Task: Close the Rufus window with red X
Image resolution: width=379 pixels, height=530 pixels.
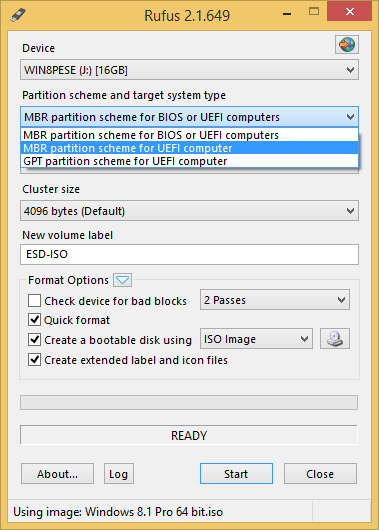Action: pyautogui.click(x=350, y=12)
